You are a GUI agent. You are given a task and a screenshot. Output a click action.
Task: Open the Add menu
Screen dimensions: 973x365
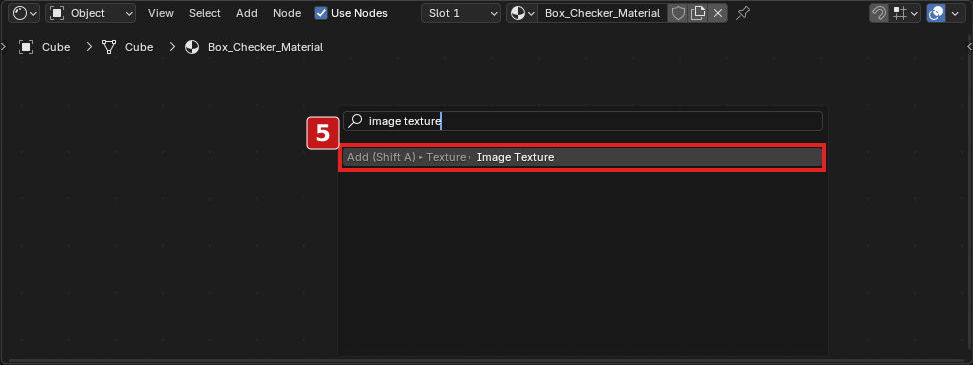pos(247,13)
